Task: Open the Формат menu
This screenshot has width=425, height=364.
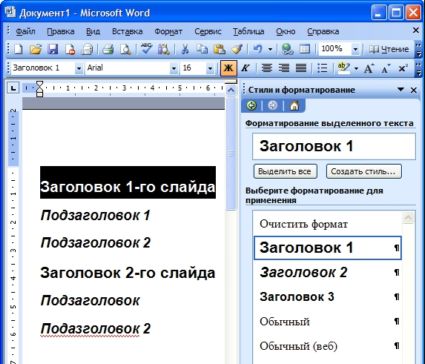Action: (168, 31)
